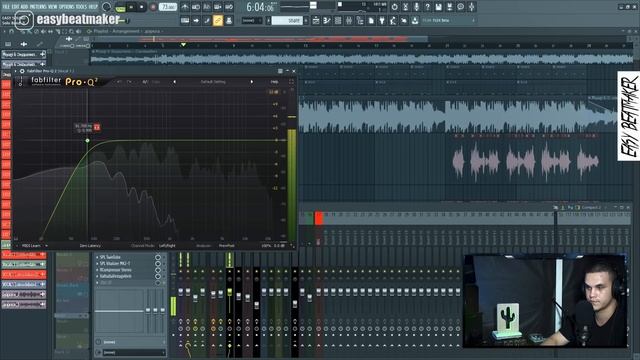Open the Default Setting preset menu
Screen dimensions: 640x360
coord(213,82)
